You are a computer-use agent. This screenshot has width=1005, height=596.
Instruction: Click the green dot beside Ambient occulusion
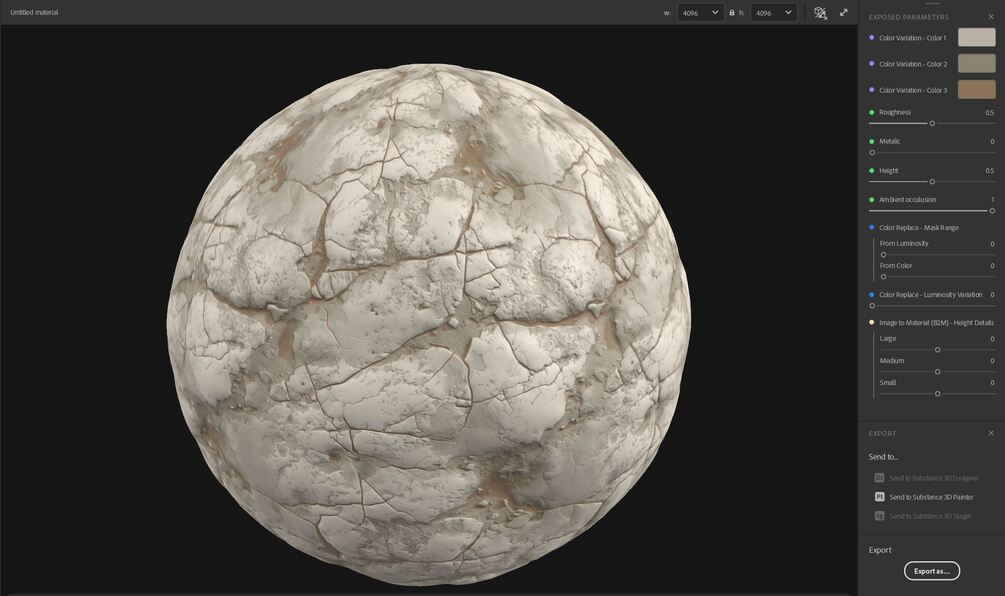coord(871,199)
